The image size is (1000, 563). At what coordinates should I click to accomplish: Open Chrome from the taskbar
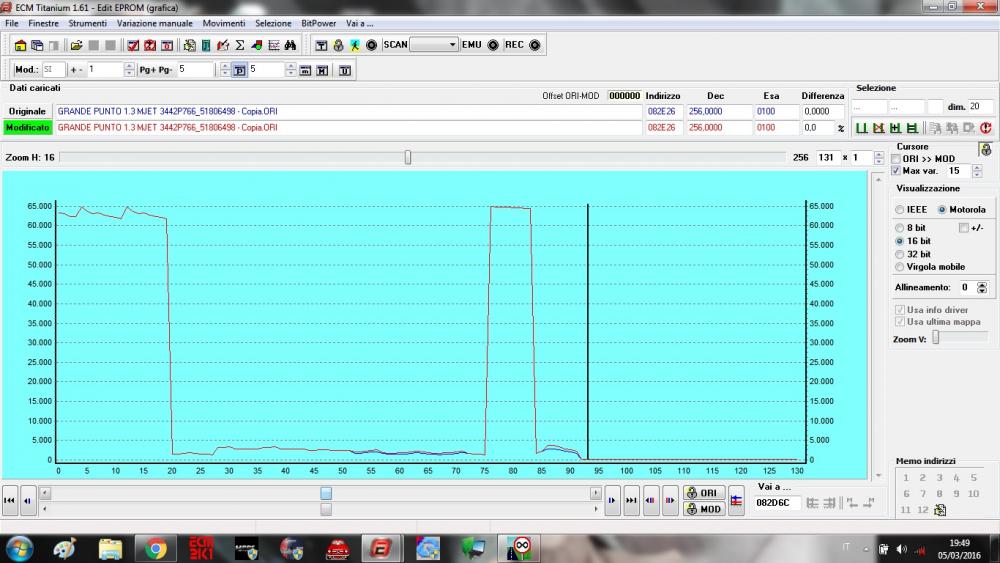point(155,548)
